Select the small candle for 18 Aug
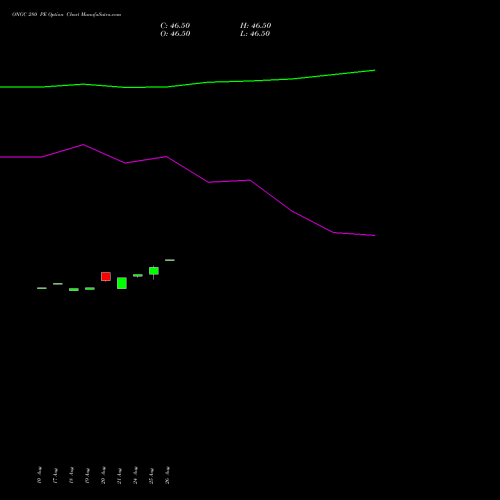Viewport: 500px width, 500px height. [x=74, y=289]
